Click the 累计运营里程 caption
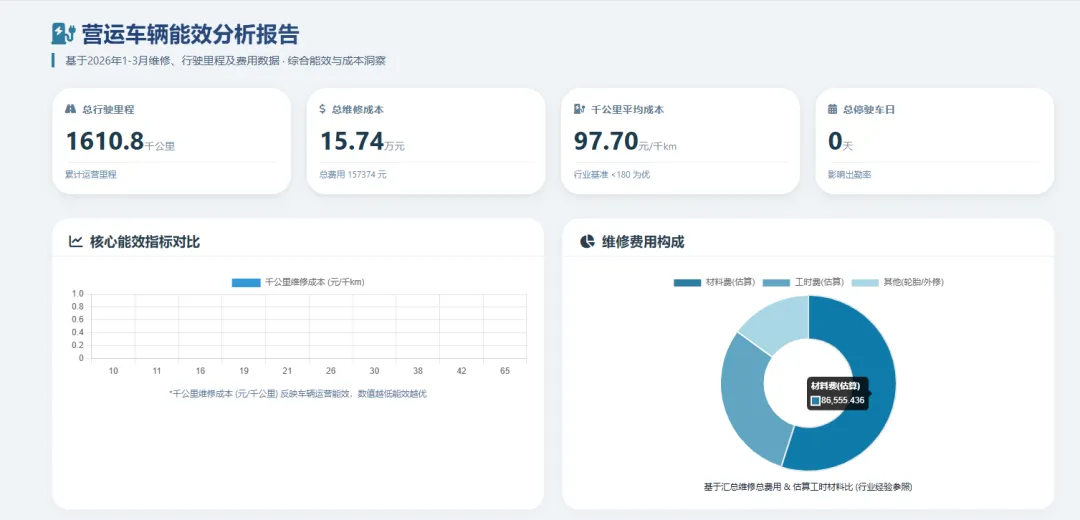 pyautogui.click(x=91, y=175)
